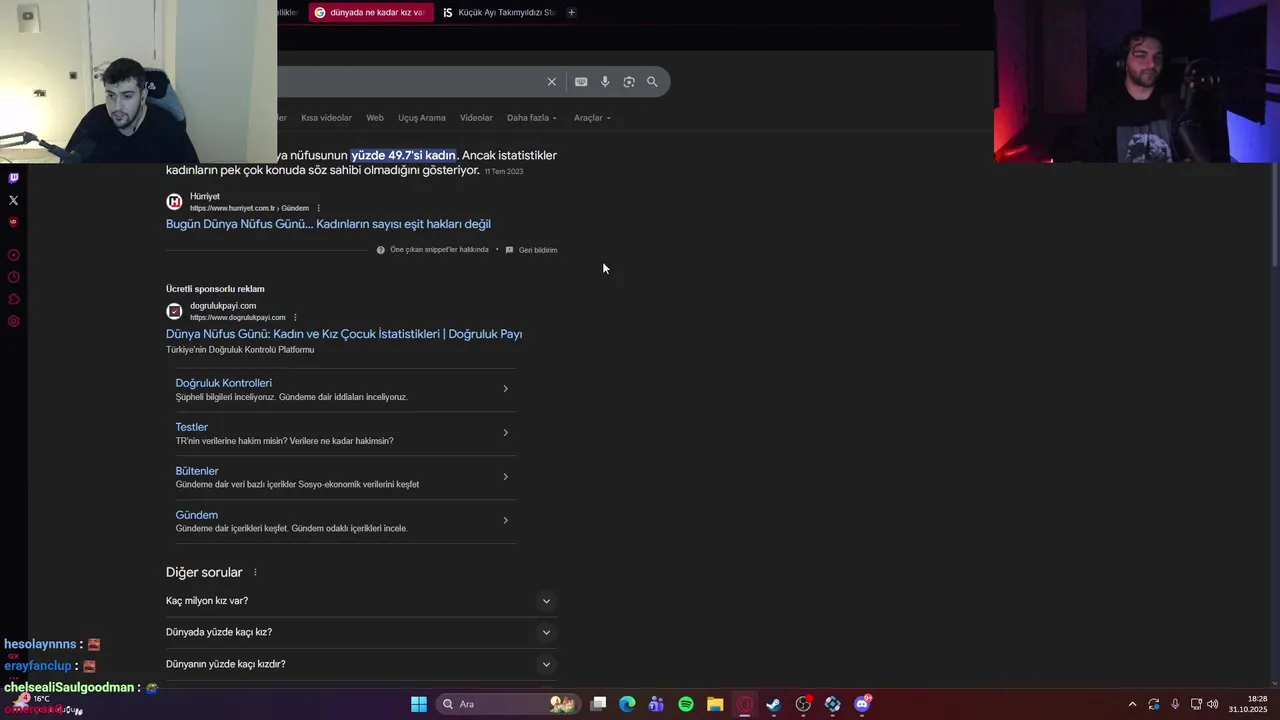Open the sidebar player icon
Viewport: 1280px width, 720px height.
[x=13, y=255]
